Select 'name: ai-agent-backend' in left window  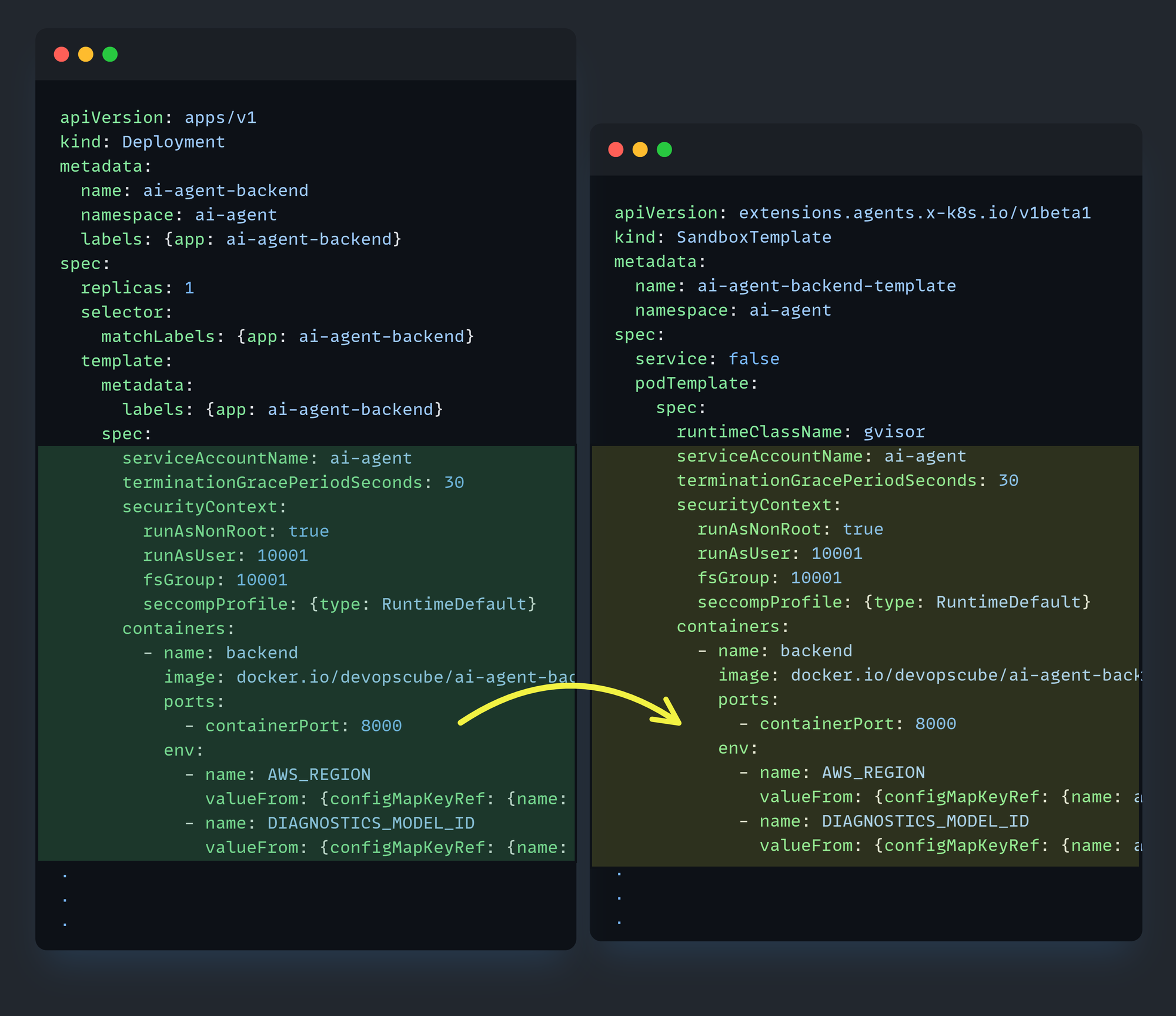(x=195, y=190)
